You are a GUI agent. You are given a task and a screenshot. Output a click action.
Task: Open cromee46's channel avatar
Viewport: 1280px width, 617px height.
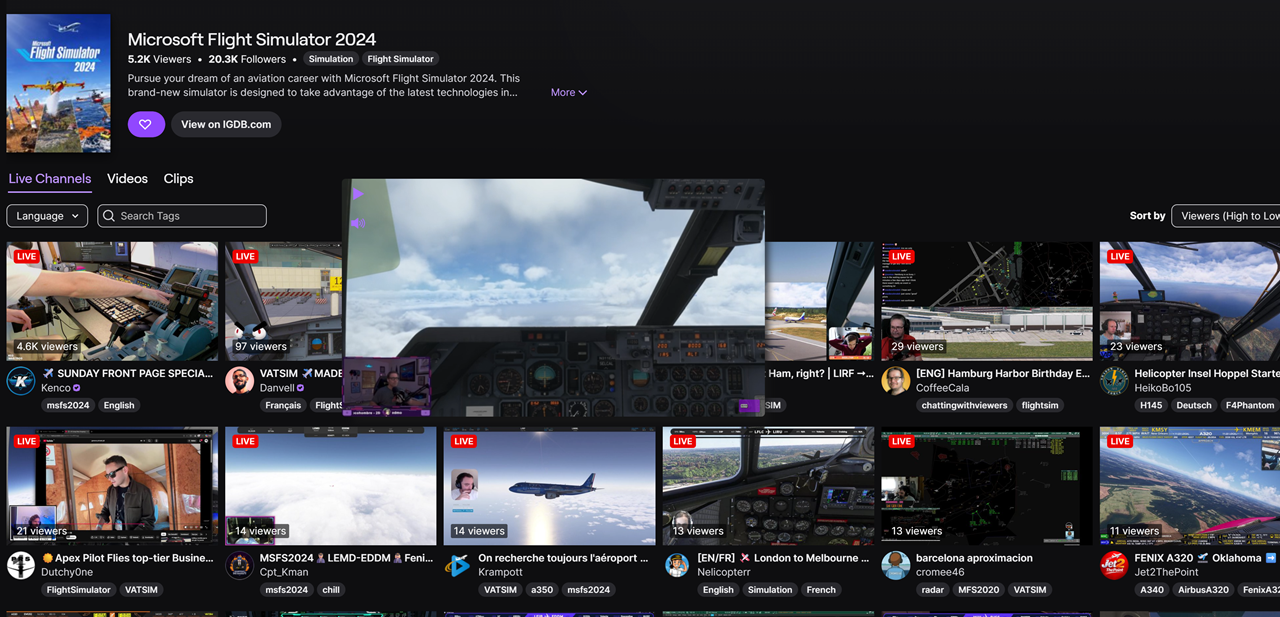pyautogui.click(x=896, y=565)
